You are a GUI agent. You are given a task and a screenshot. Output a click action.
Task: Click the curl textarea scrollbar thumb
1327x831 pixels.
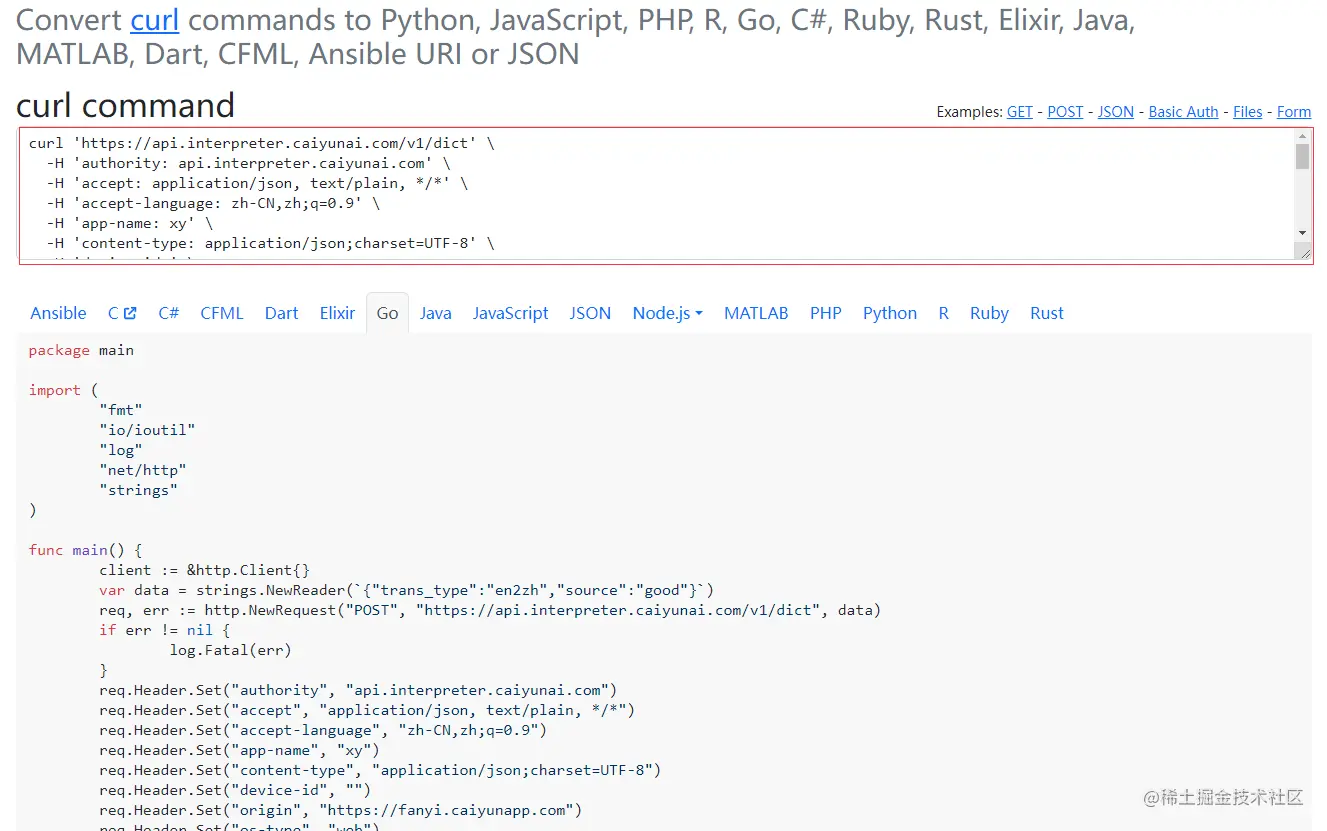[1302, 157]
